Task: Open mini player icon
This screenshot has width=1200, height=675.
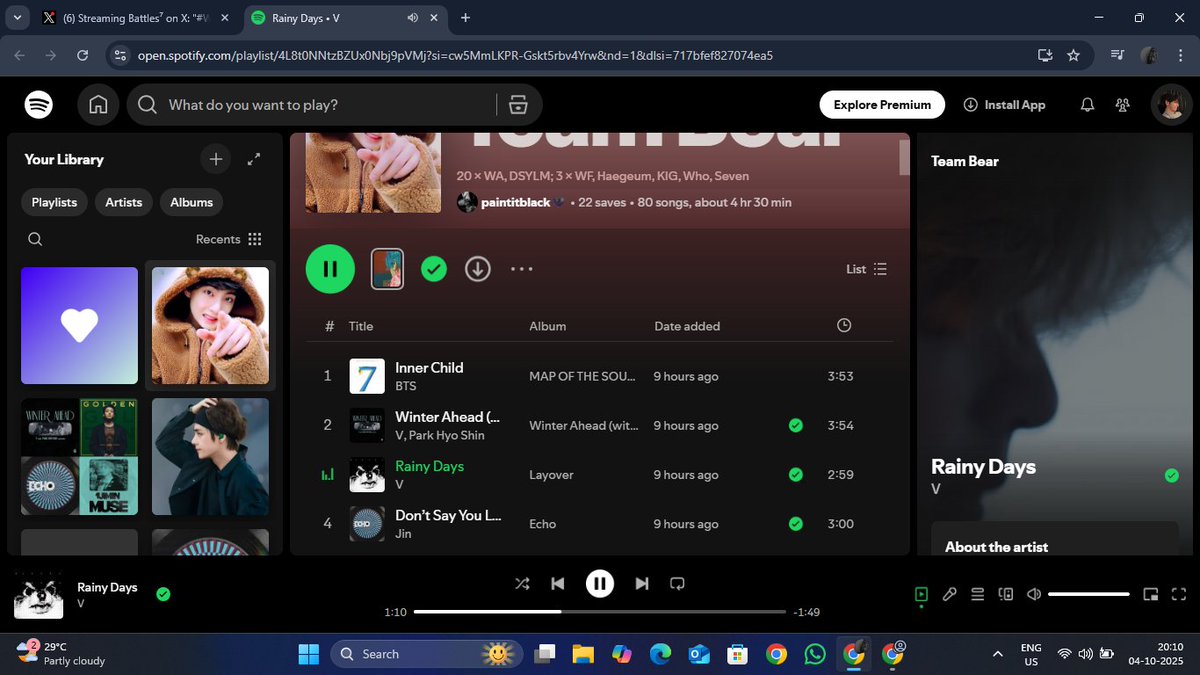Action: tap(1151, 594)
